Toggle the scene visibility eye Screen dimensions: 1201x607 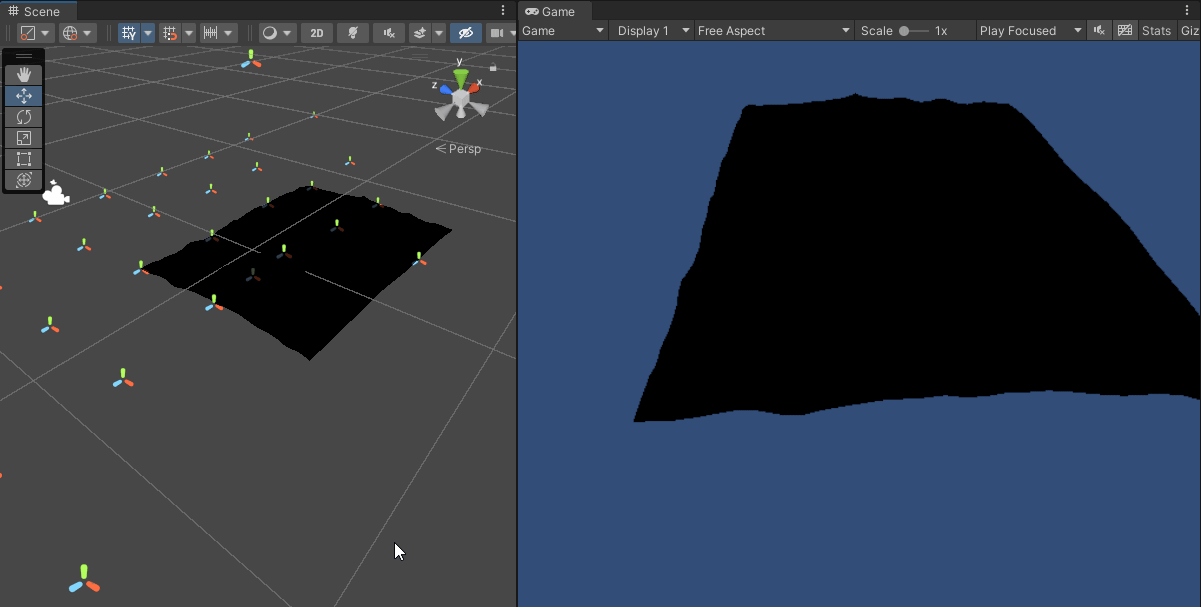[x=466, y=33]
